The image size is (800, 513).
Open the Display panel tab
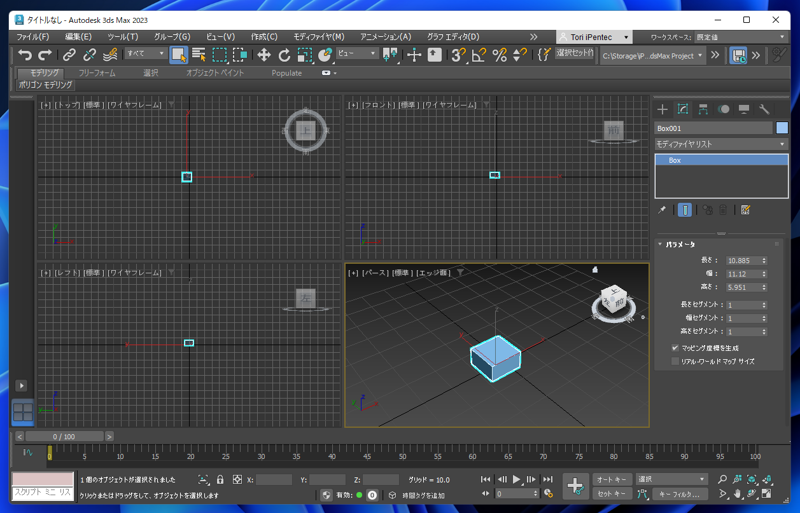(x=744, y=109)
